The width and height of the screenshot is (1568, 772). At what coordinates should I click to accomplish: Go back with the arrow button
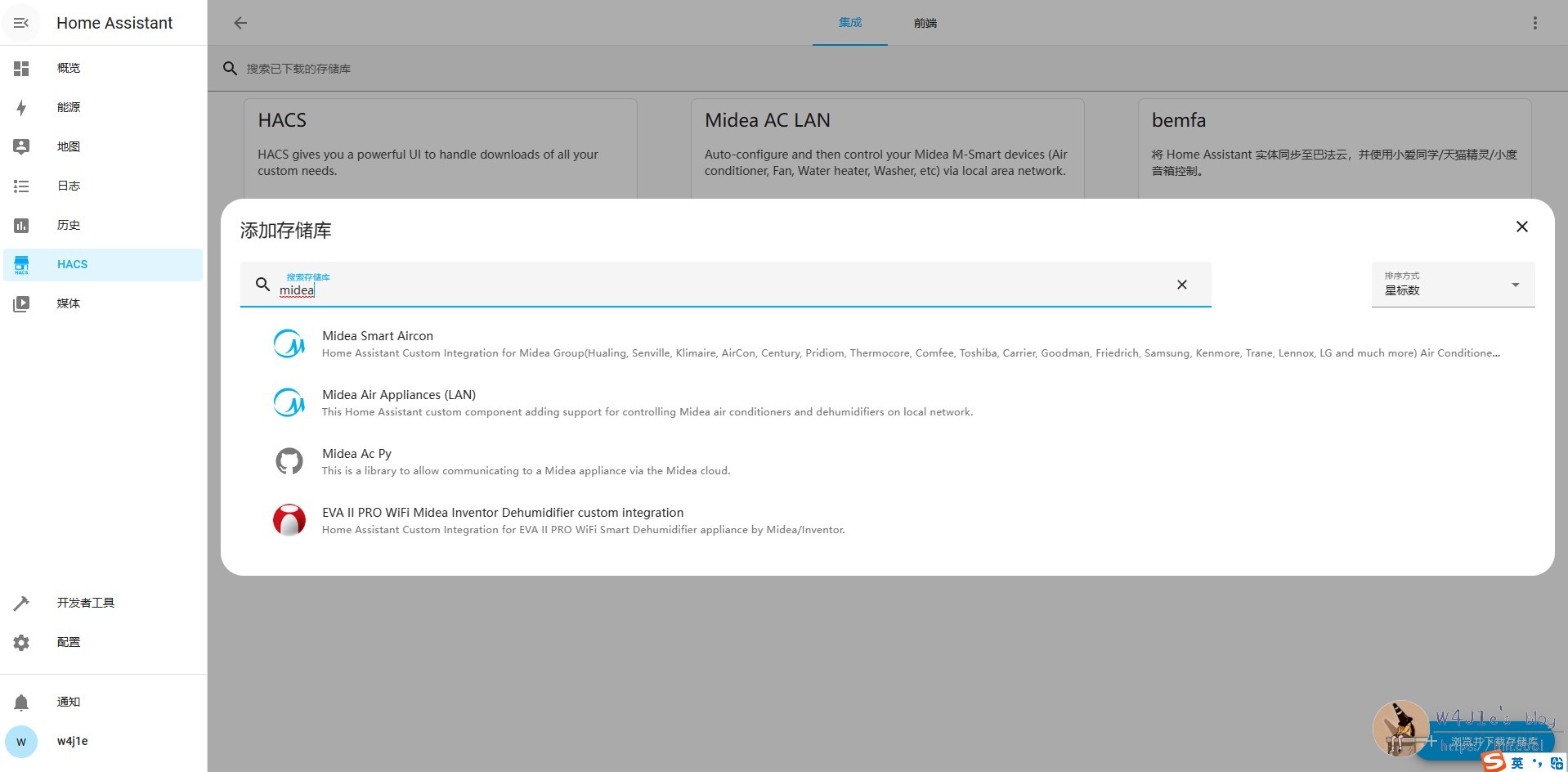240,23
